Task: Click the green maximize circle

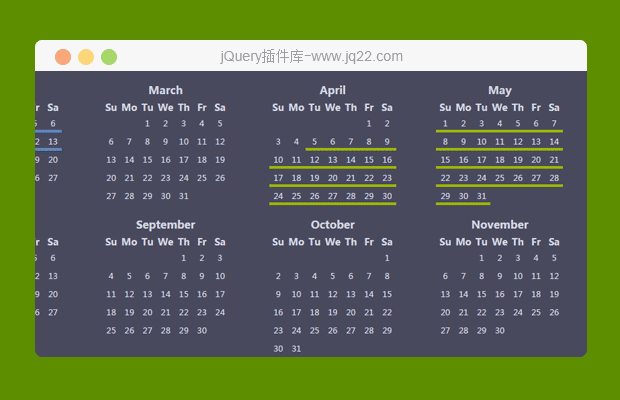Action: (x=109, y=57)
